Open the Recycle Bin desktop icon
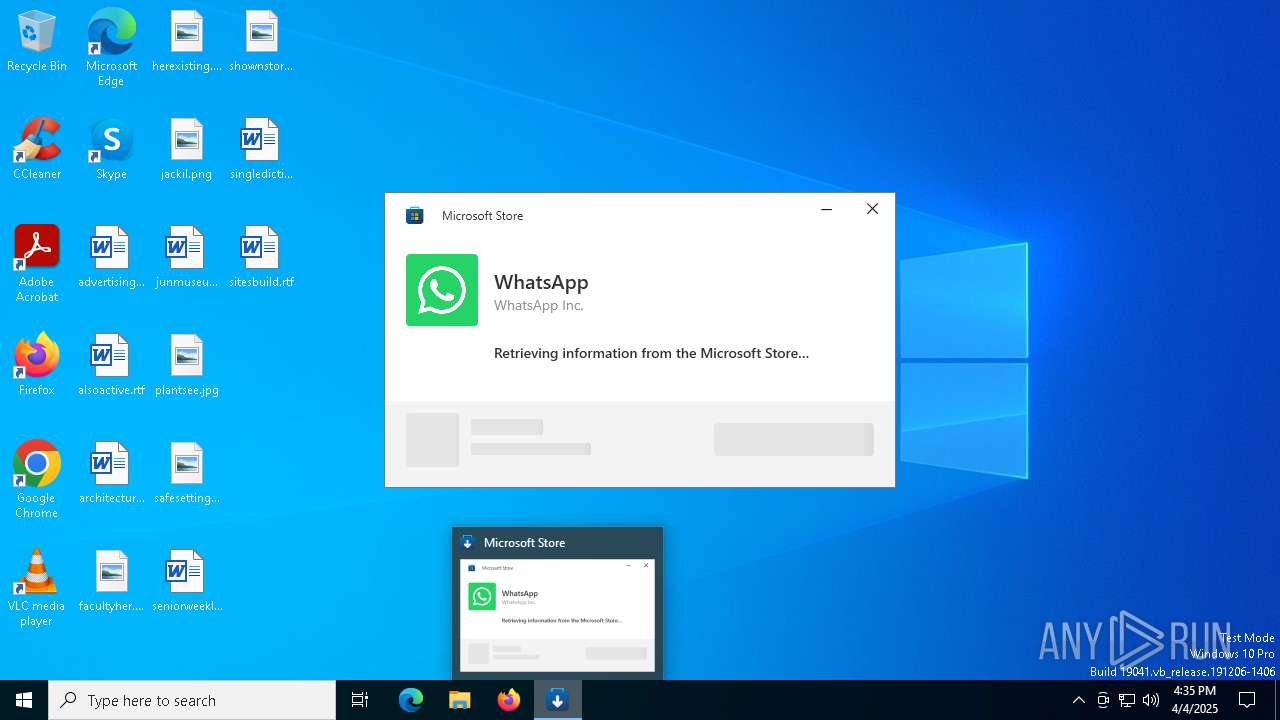This screenshot has width=1280, height=720. 37,42
